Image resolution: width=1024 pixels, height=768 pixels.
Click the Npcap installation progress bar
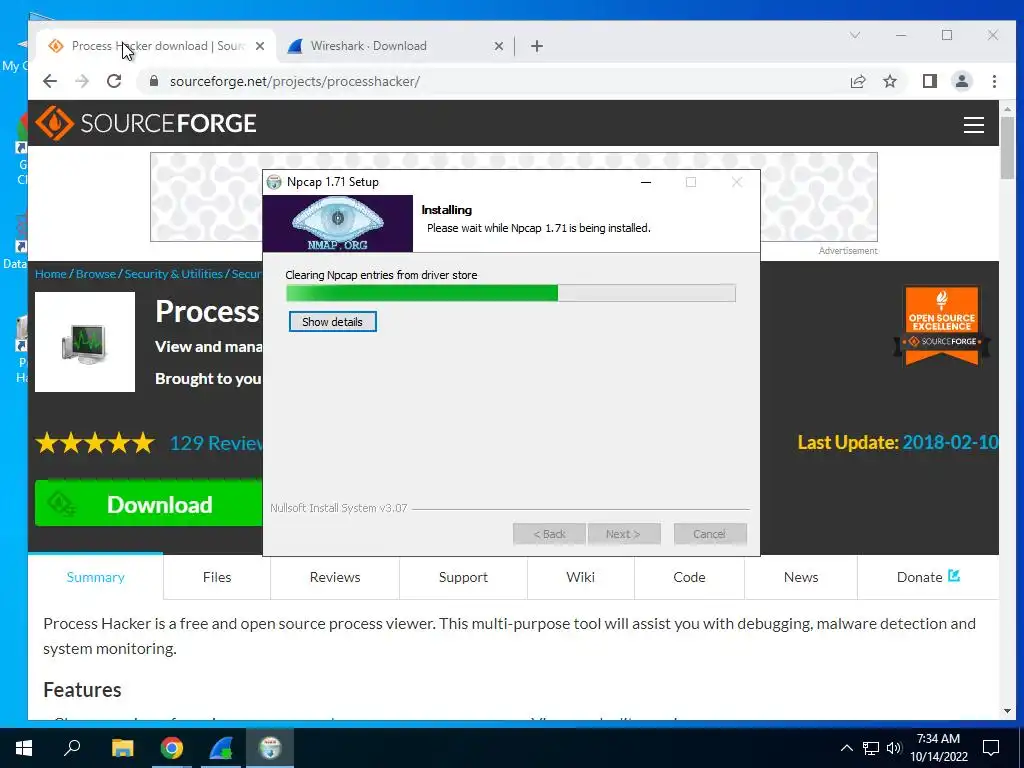tap(511, 293)
